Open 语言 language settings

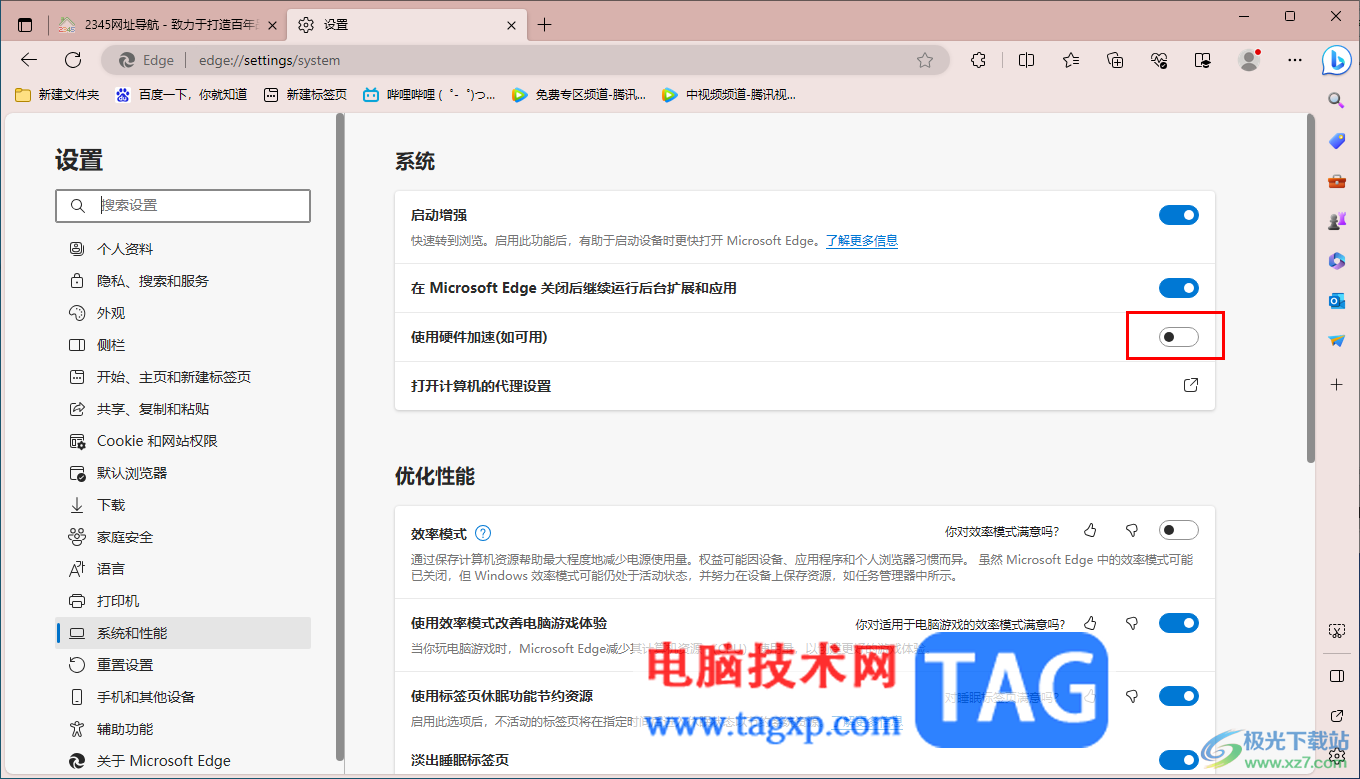pyautogui.click(x=183, y=569)
